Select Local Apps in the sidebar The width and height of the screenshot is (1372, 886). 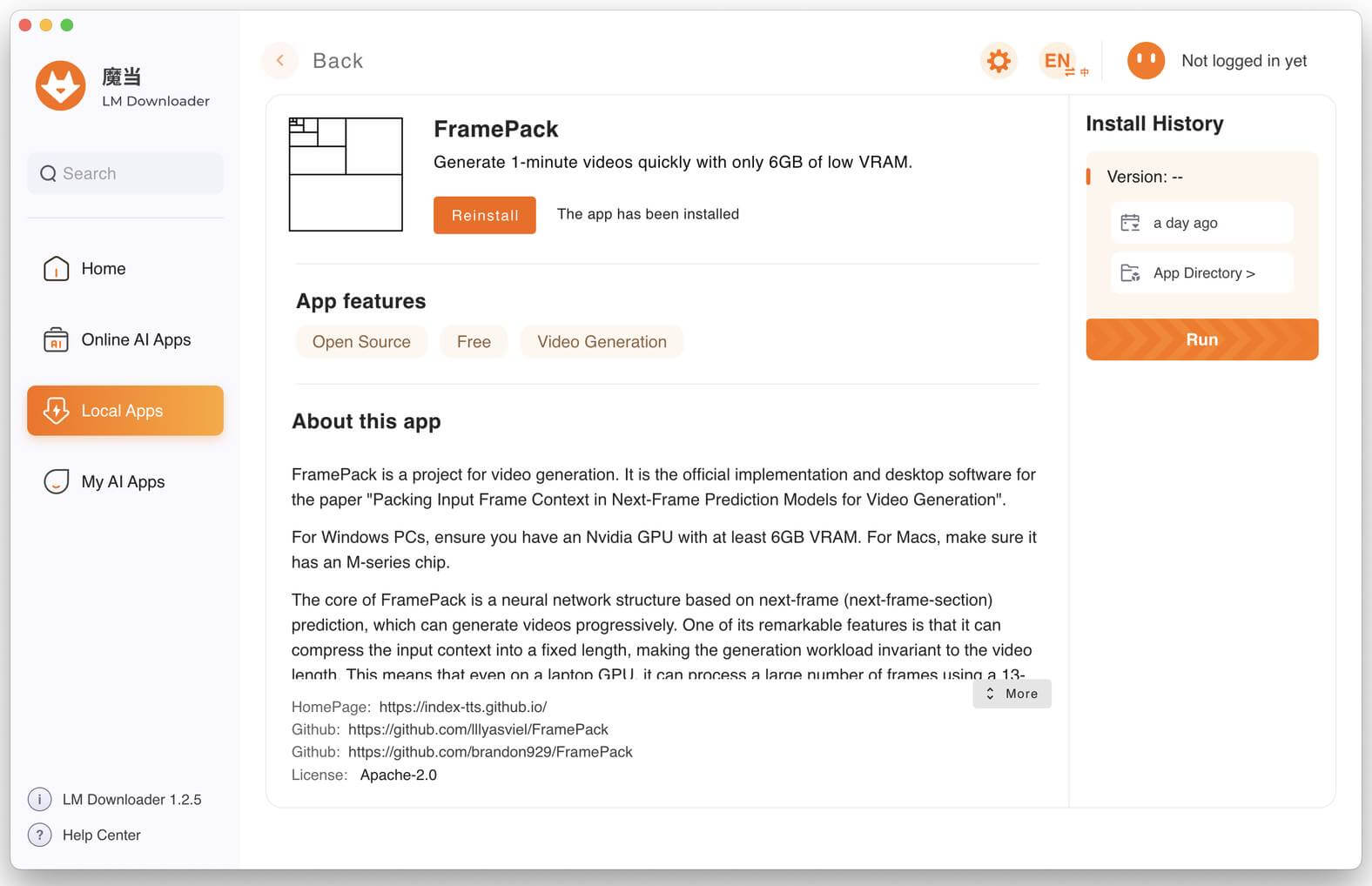124,411
